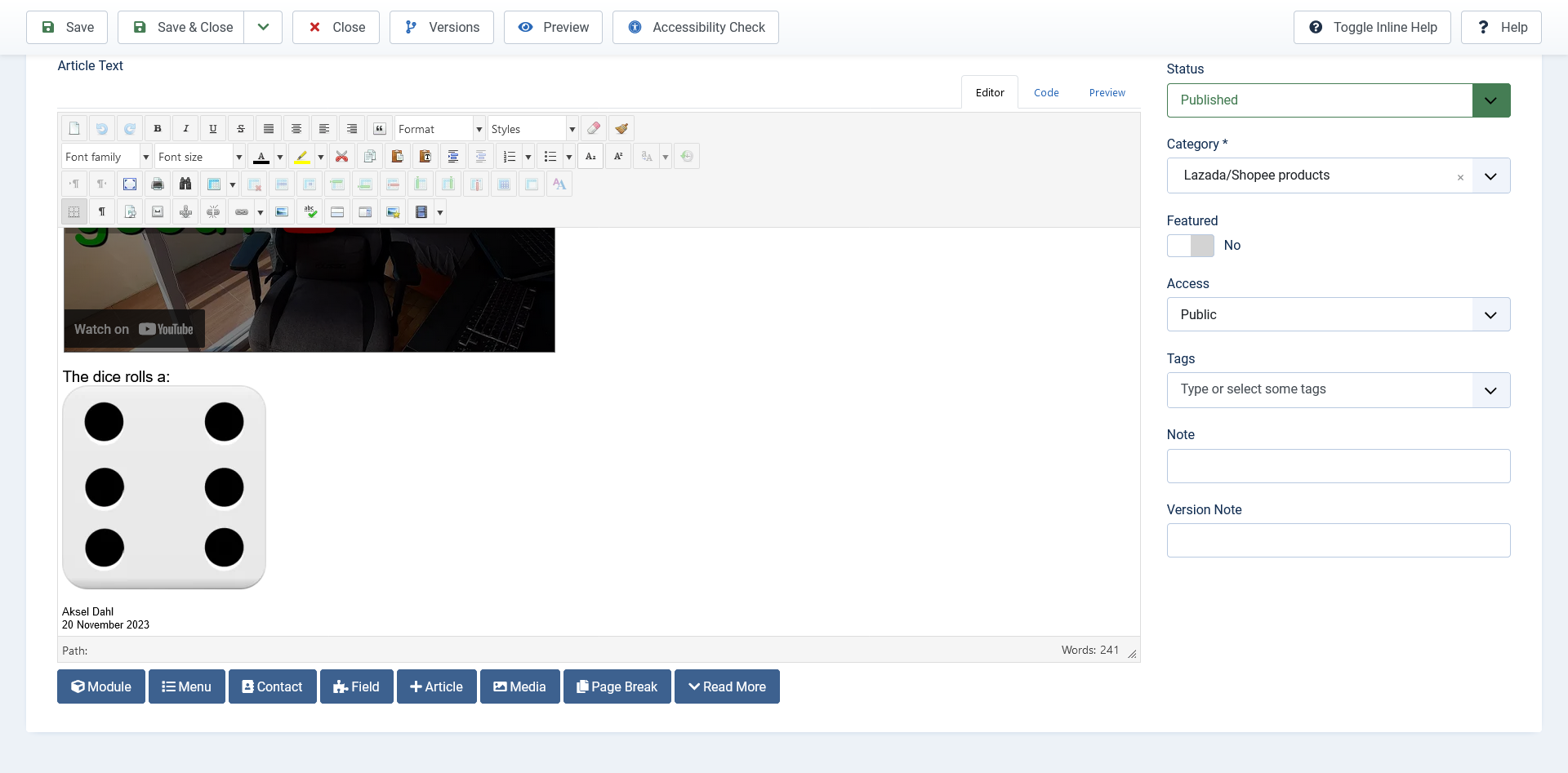Apply strikethrough with the toolbar icon
The image size is (1568, 773).
[x=241, y=129]
